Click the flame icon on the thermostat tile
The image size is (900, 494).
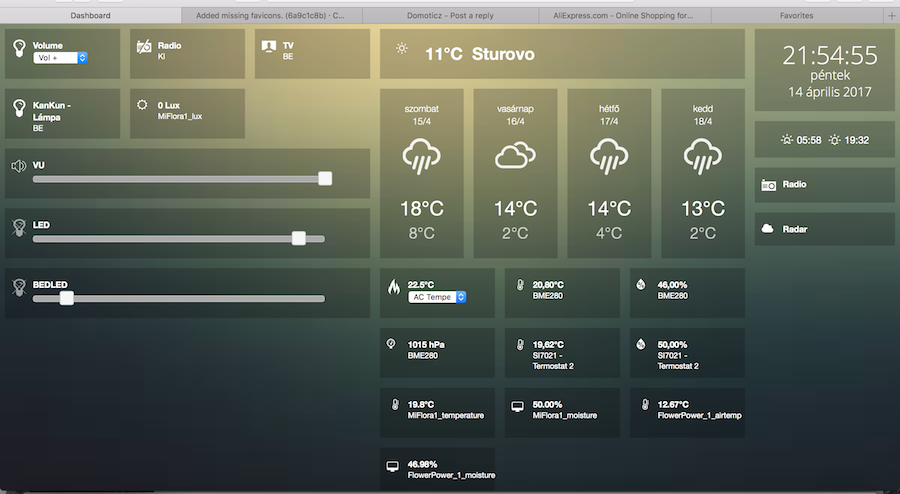pos(394,286)
